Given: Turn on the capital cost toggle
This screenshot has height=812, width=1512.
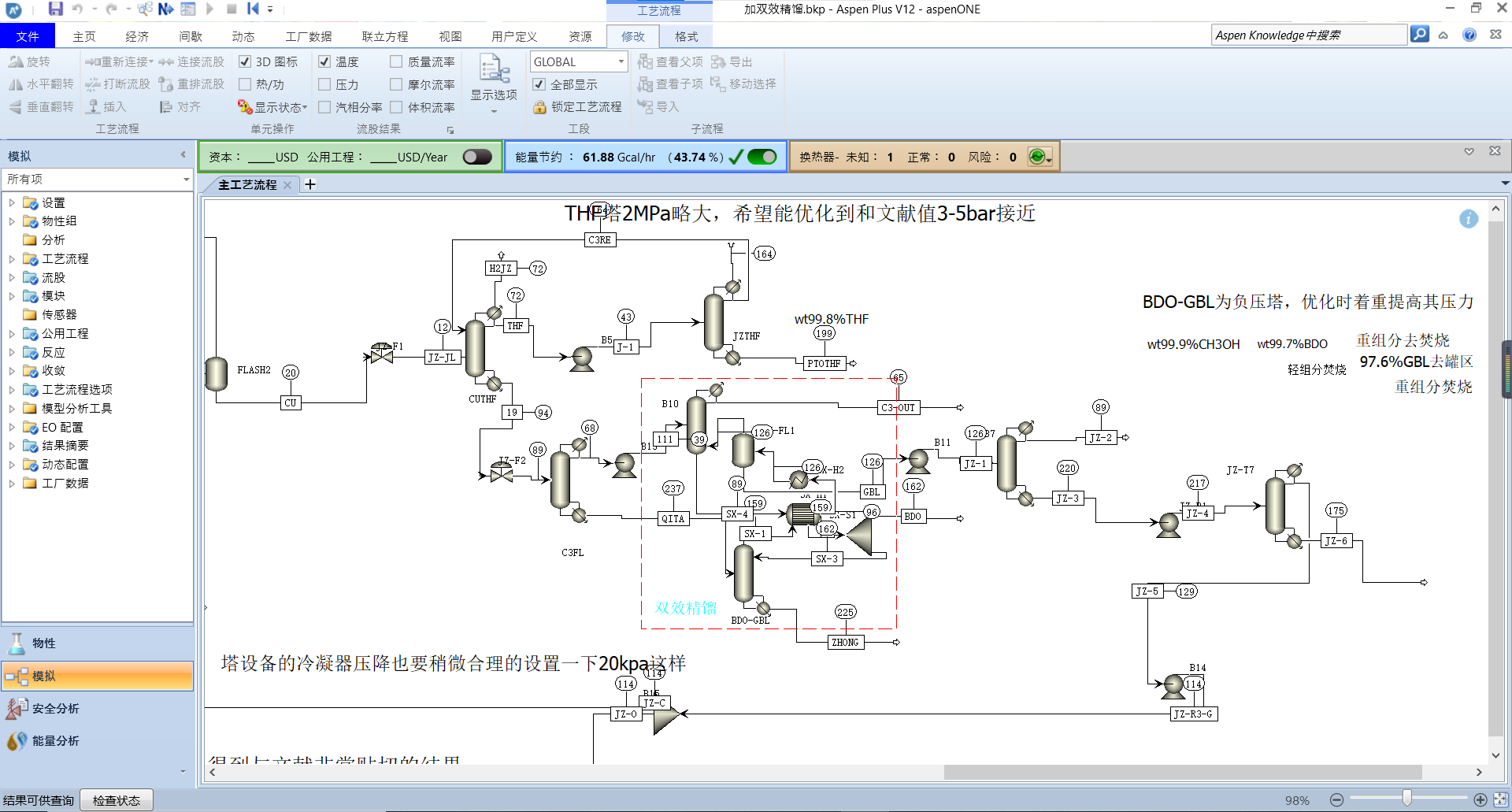Looking at the screenshot, I should 477,157.
